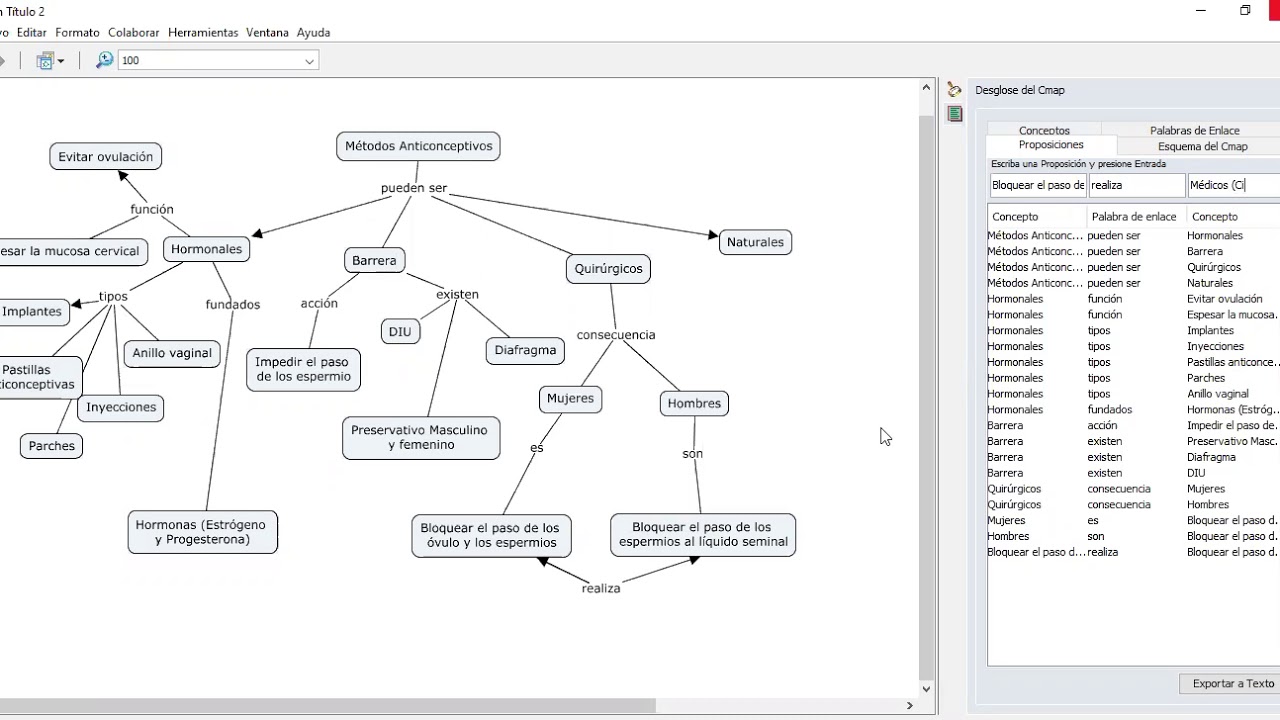Click the canvas scroll up arrow
Viewport: 1280px width, 720px height.
pos(926,88)
